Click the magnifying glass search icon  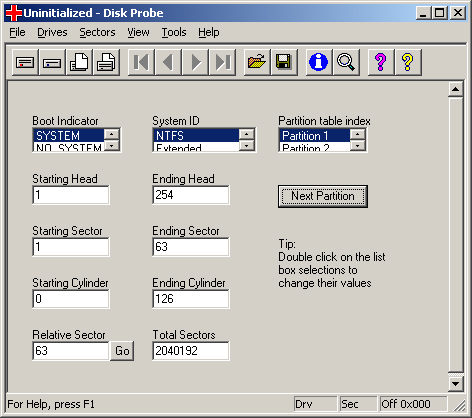pyautogui.click(x=346, y=62)
